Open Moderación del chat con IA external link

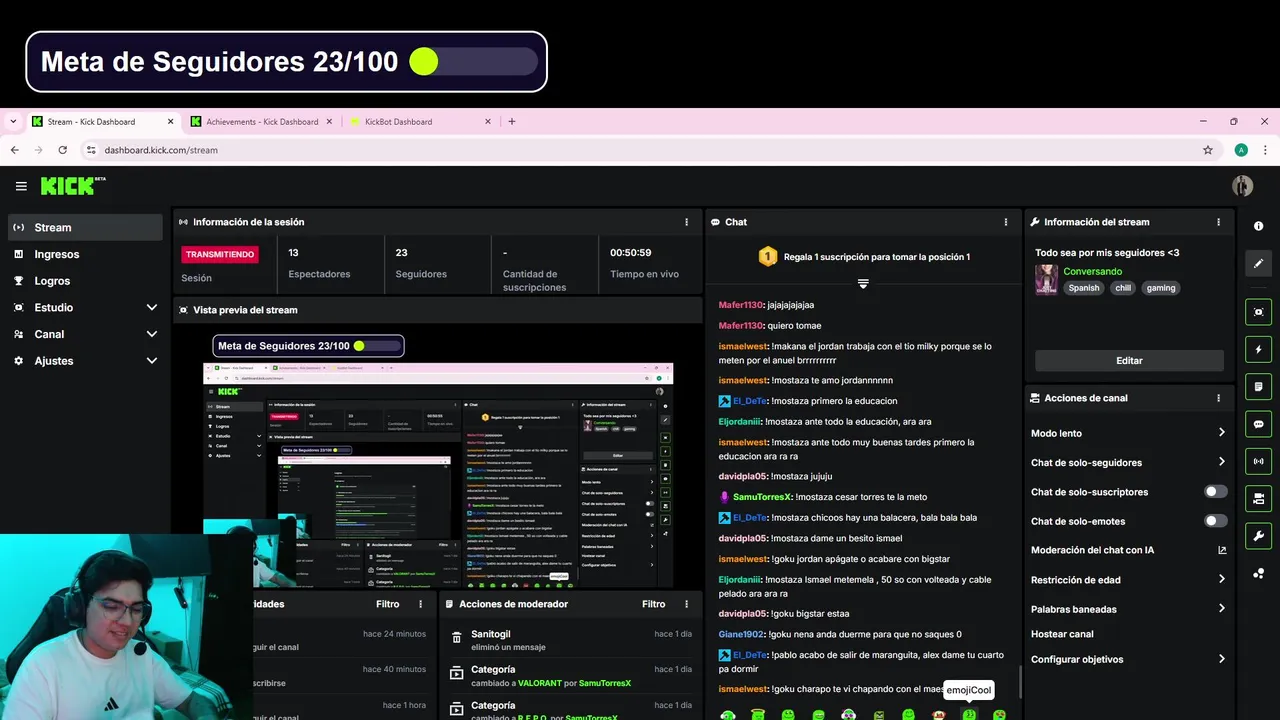(x=1221, y=550)
